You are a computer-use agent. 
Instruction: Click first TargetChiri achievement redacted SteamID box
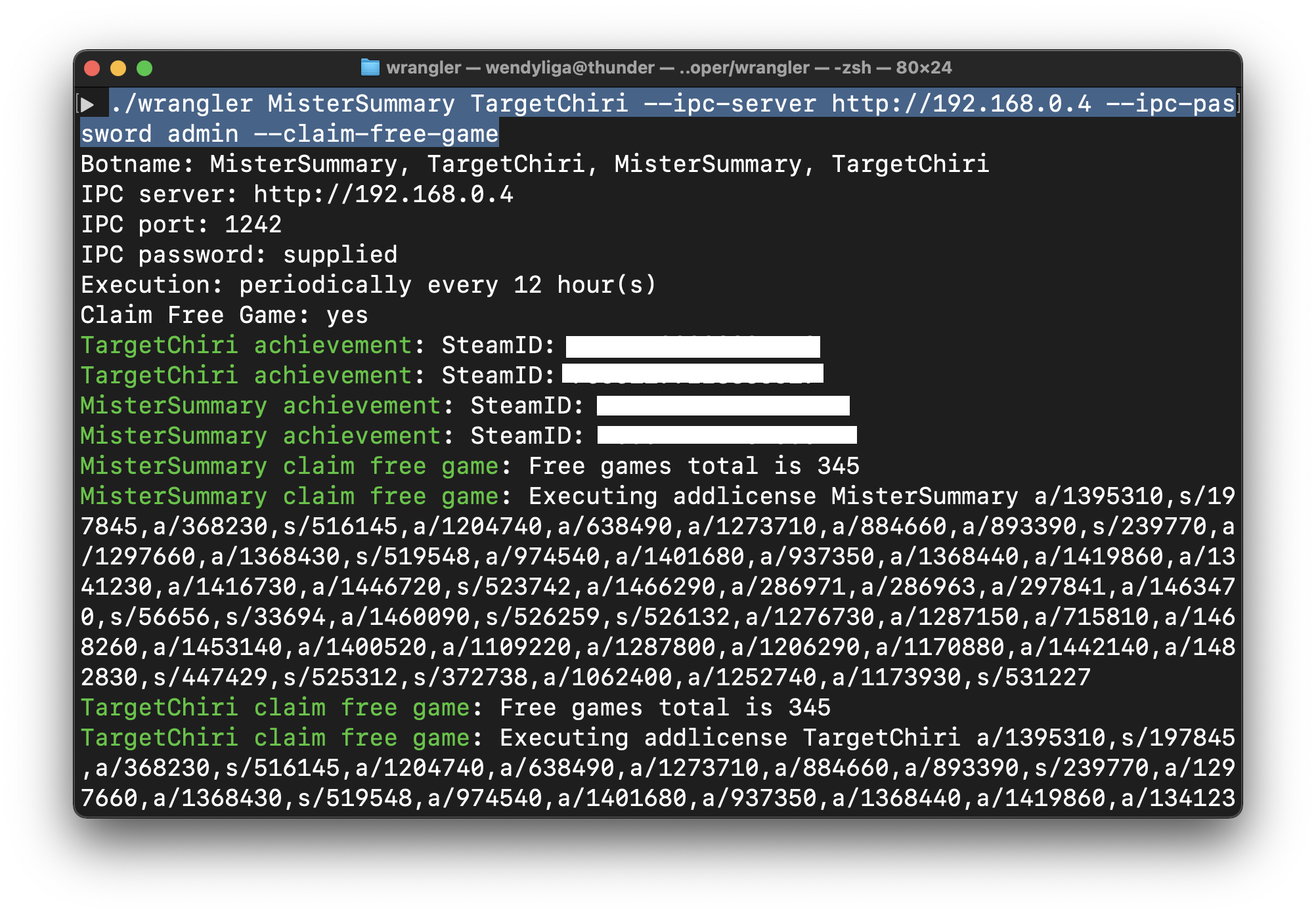(x=692, y=346)
